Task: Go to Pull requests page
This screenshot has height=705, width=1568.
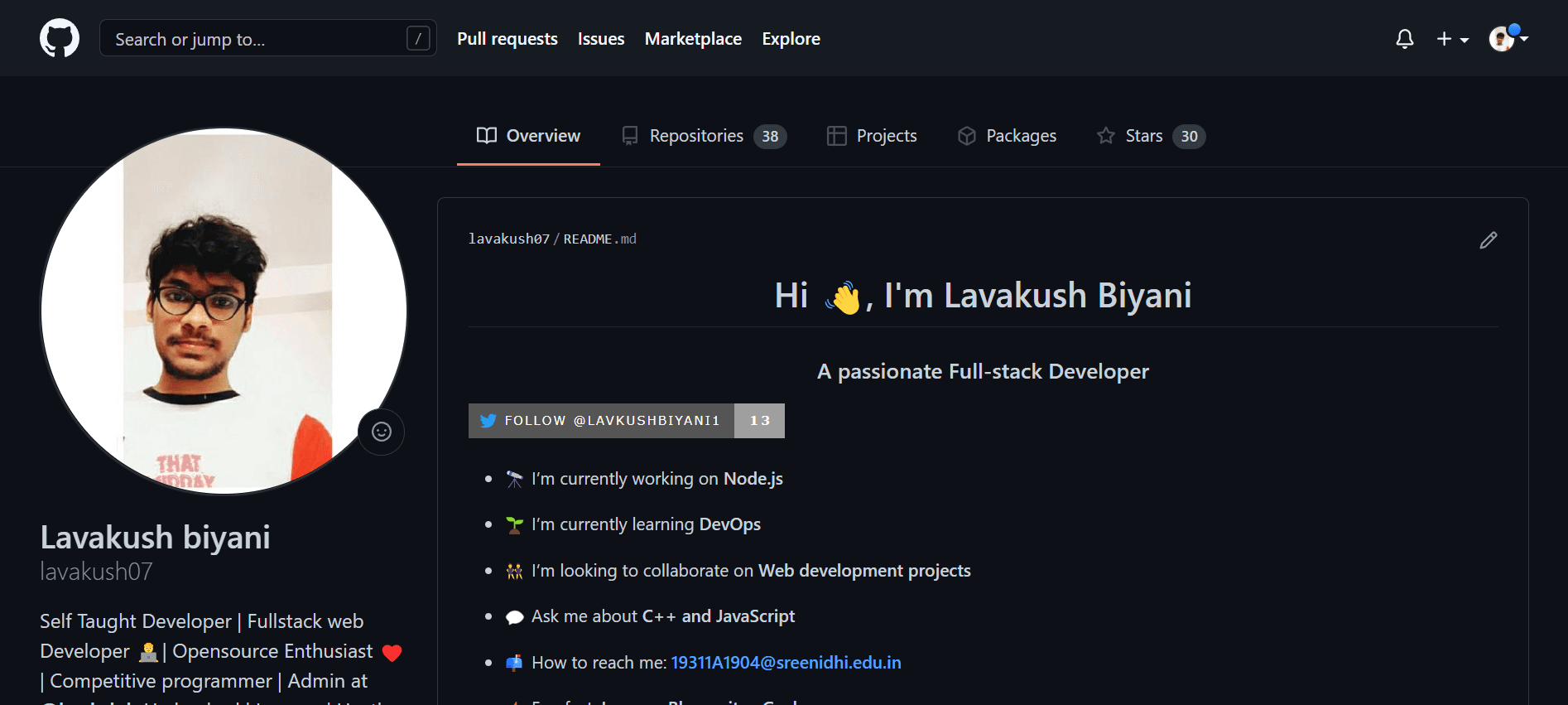Action: [x=507, y=39]
